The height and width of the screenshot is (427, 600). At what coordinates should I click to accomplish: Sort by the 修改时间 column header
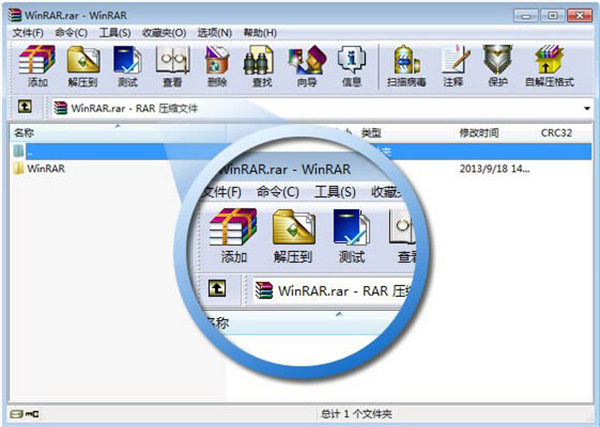coord(479,133)
